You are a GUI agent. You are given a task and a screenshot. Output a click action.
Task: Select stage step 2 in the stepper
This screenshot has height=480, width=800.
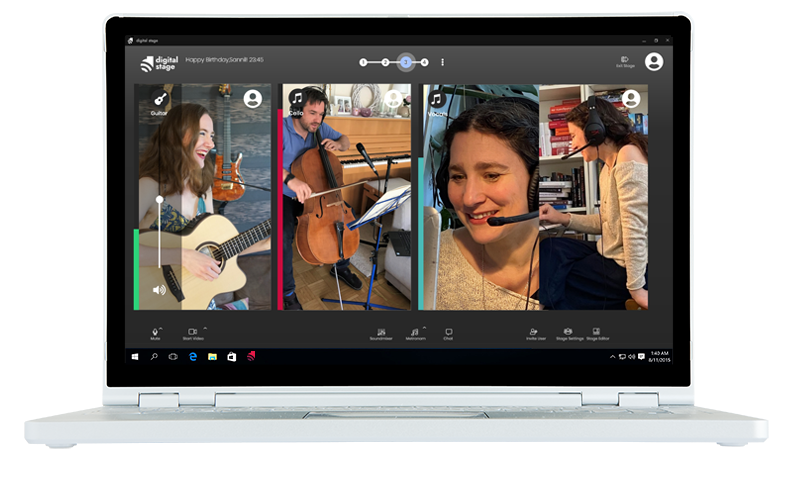point(385,62)
